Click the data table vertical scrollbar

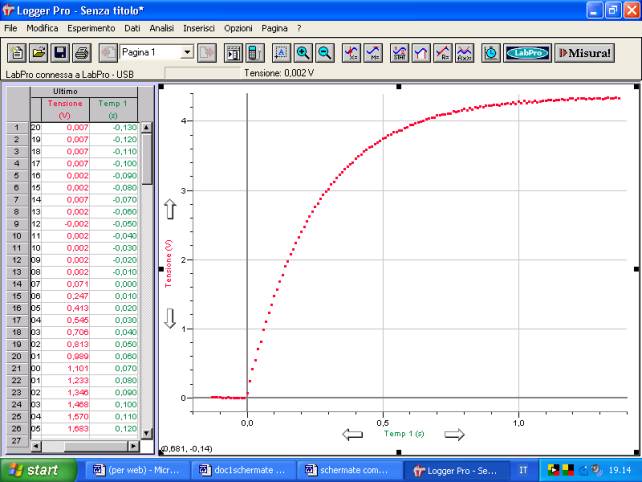tap(147, 280)
